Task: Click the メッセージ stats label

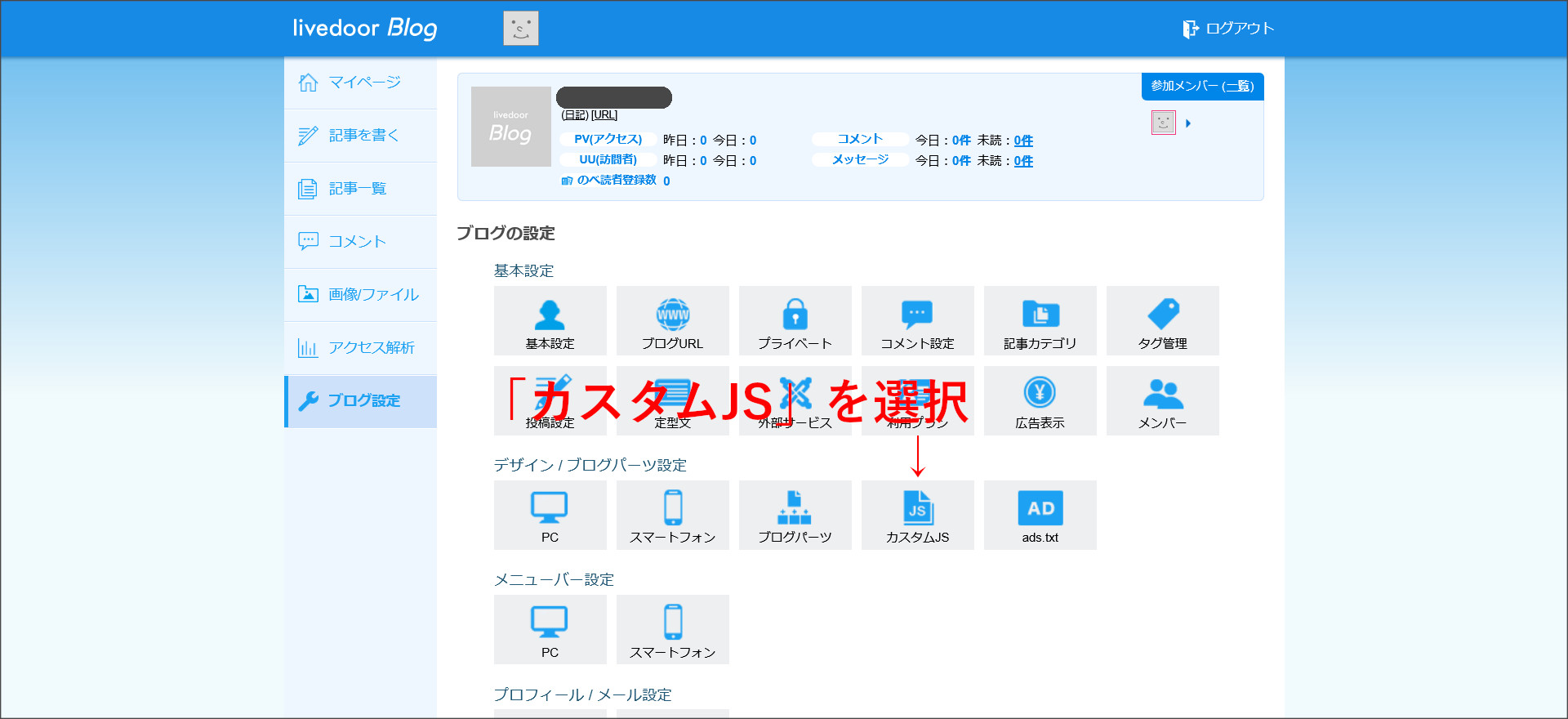Action: [x=860, y=160]
